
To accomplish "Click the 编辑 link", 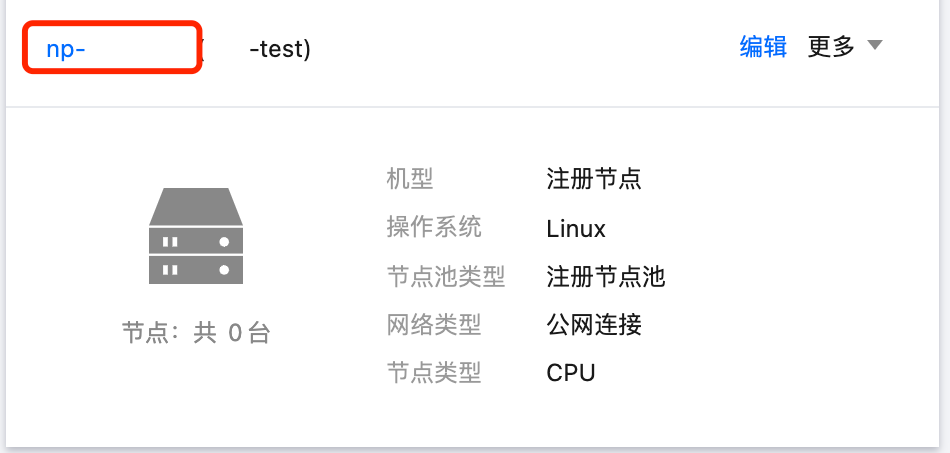I will click(763, 47).
